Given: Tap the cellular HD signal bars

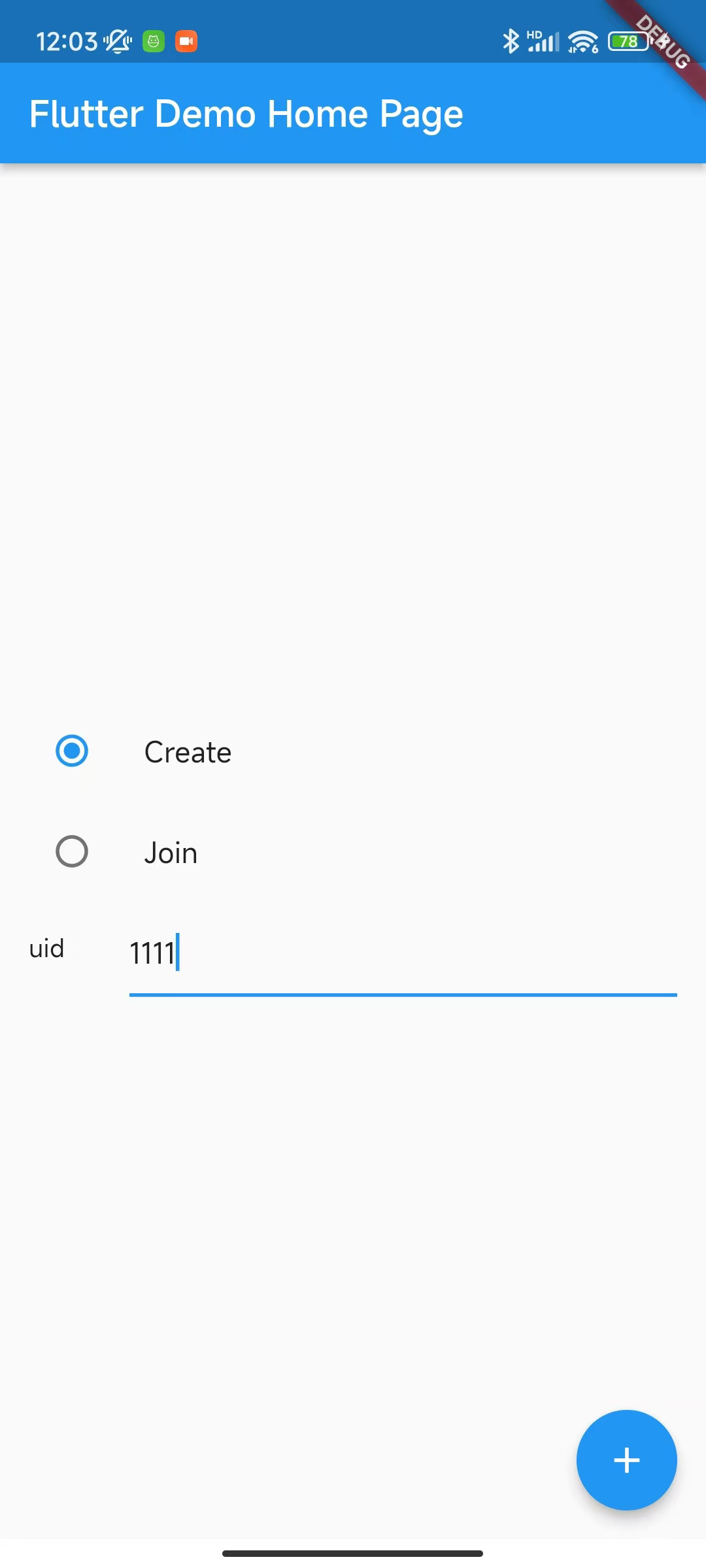Looking at the screenshot, I should click(x=543, y=41).
